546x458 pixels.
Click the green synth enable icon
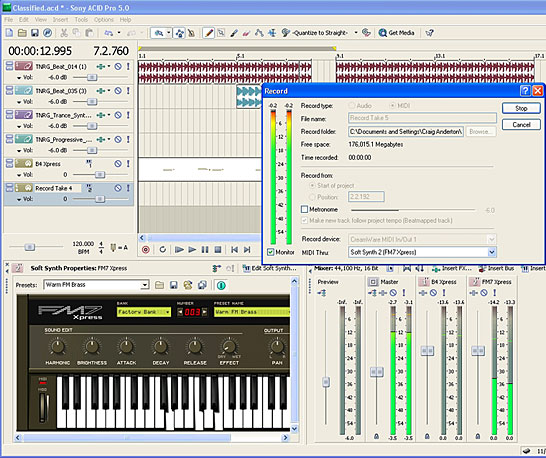coord(221,285)
